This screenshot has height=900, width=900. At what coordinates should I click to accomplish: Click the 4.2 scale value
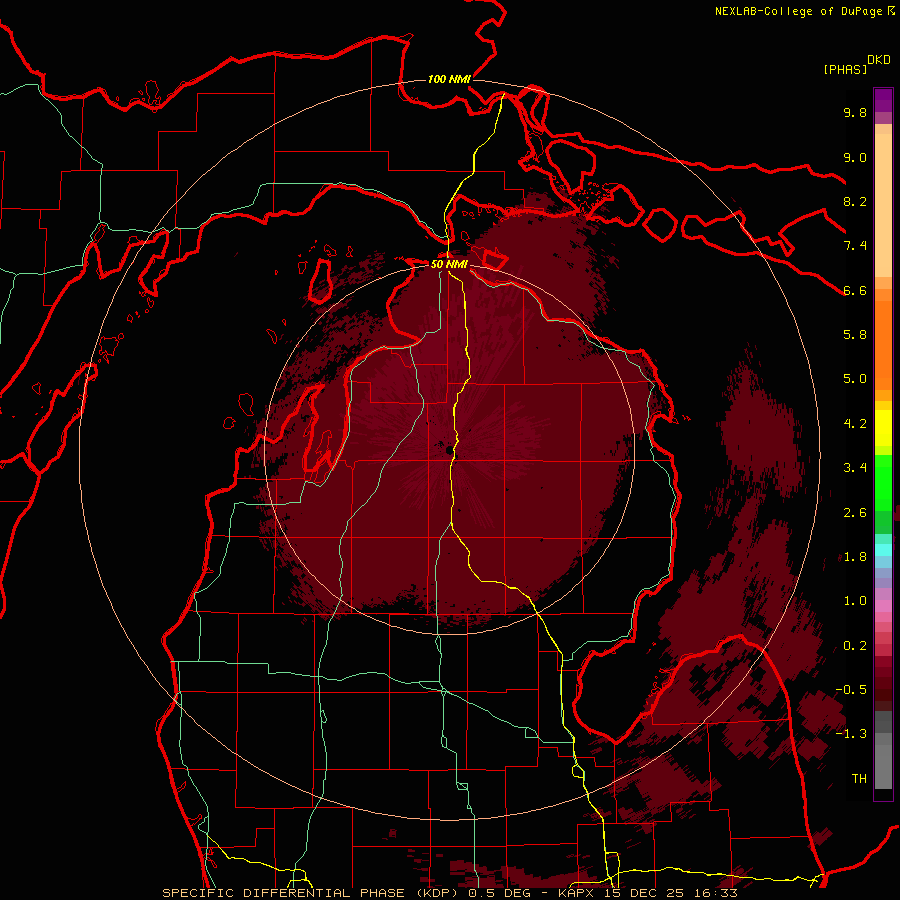[855, 424]
